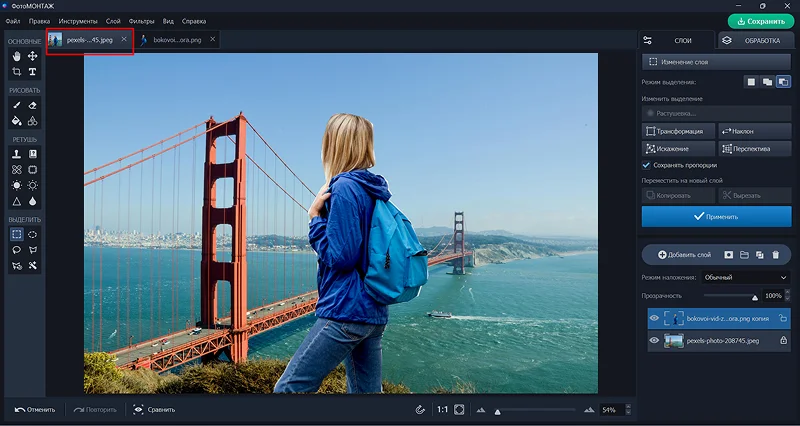
Task: Select the Polygonal lasso tool
Action: click(x=33, y=250)
